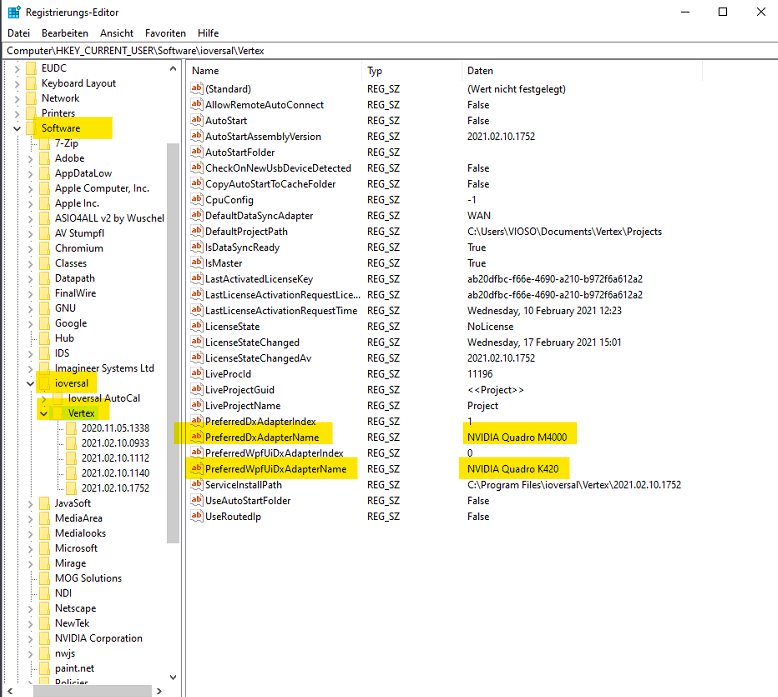Click folder icon of 7-Zip key

pyautogui.click(x=45, y=143)
